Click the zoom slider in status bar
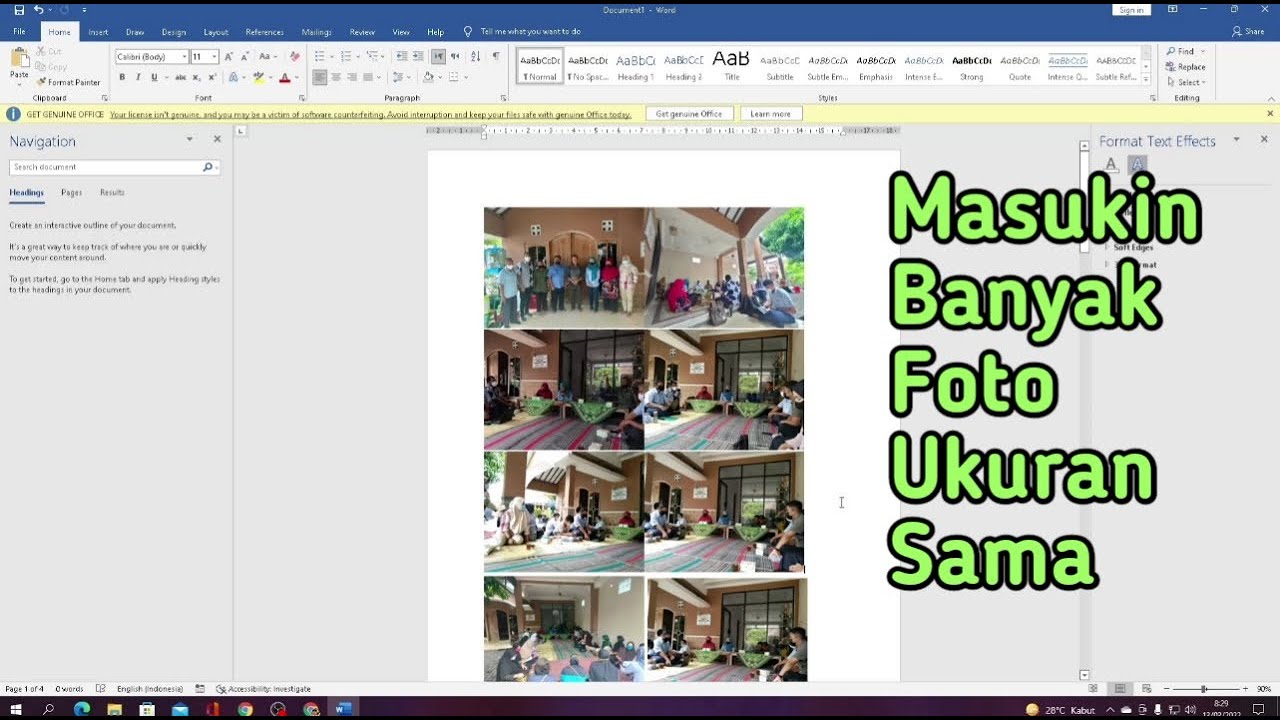 point(1204,689)
